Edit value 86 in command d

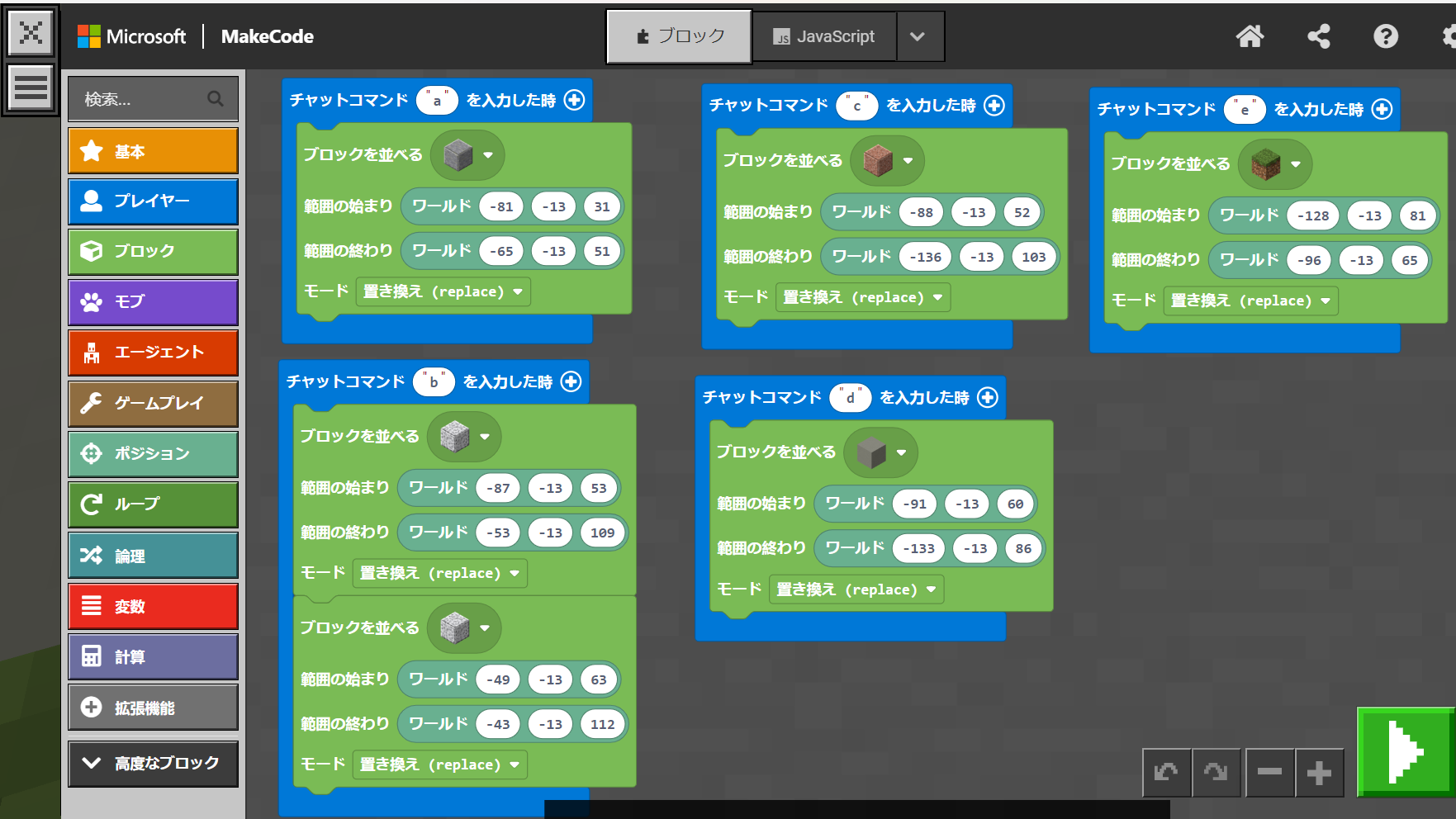(1023, 548)
